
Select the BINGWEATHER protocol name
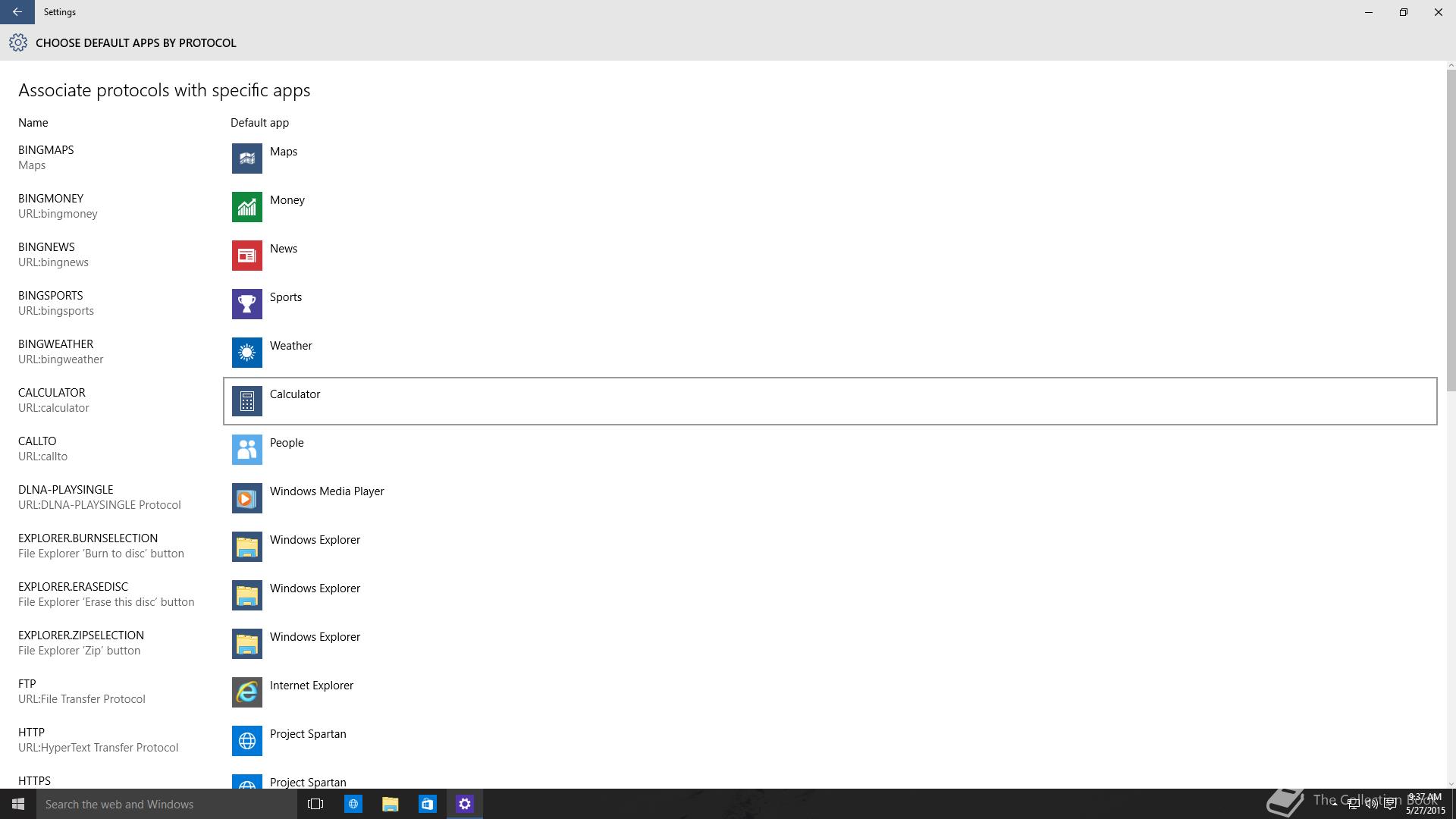55,344
